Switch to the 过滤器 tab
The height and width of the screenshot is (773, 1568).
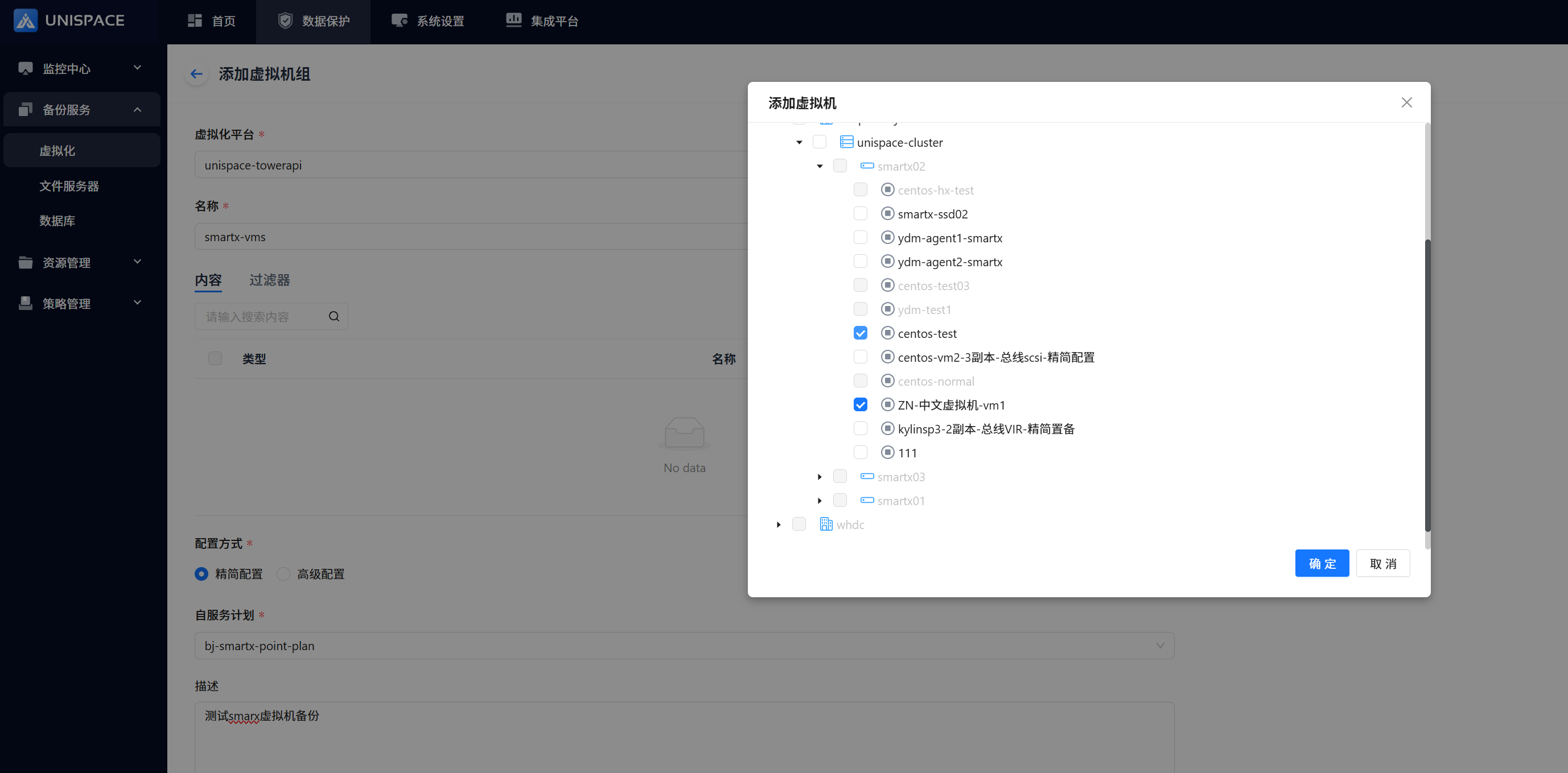269,280
